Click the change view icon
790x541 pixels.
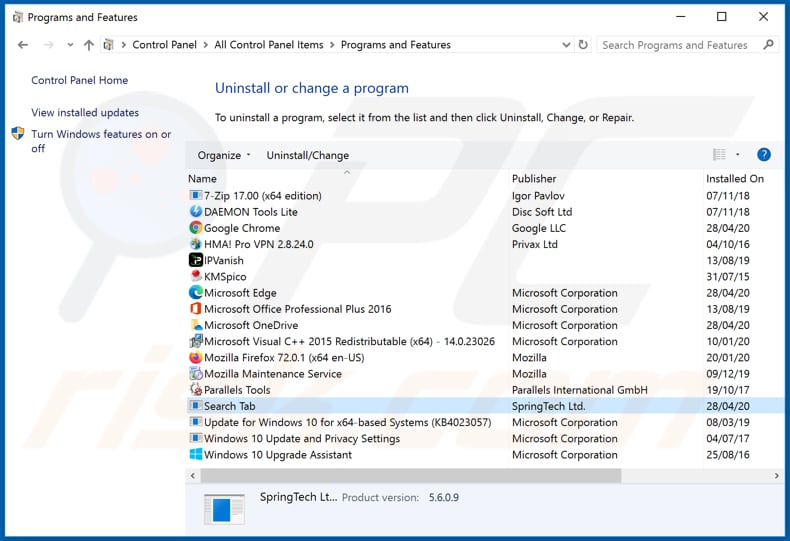pyautogui.click(x=719, y=155)
